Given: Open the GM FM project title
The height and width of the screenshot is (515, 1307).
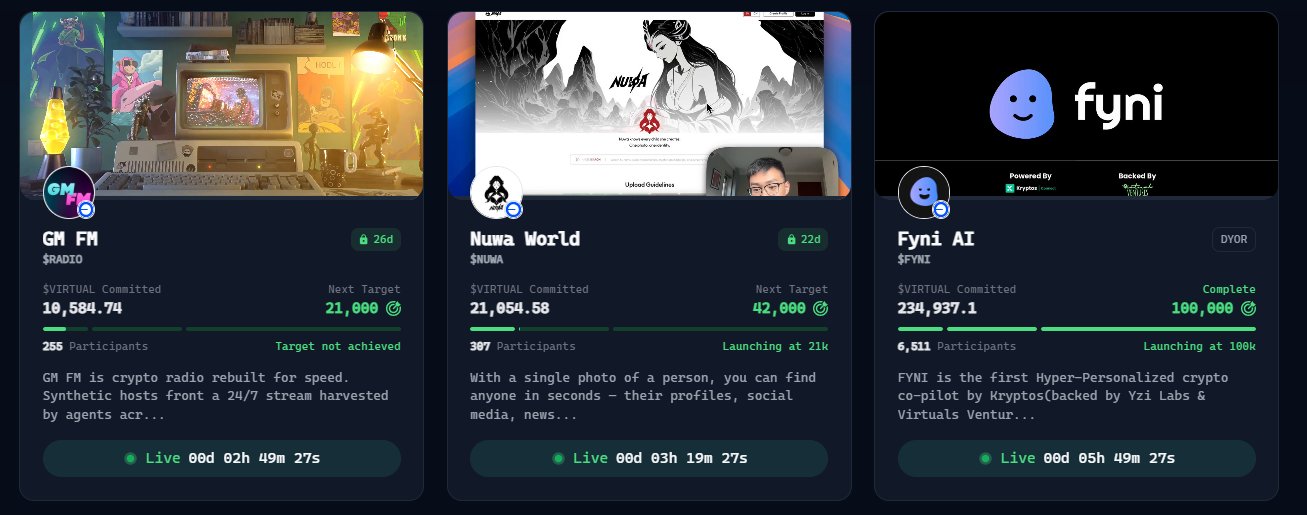Looking at the screenshot, I should (x=70, y=239).
